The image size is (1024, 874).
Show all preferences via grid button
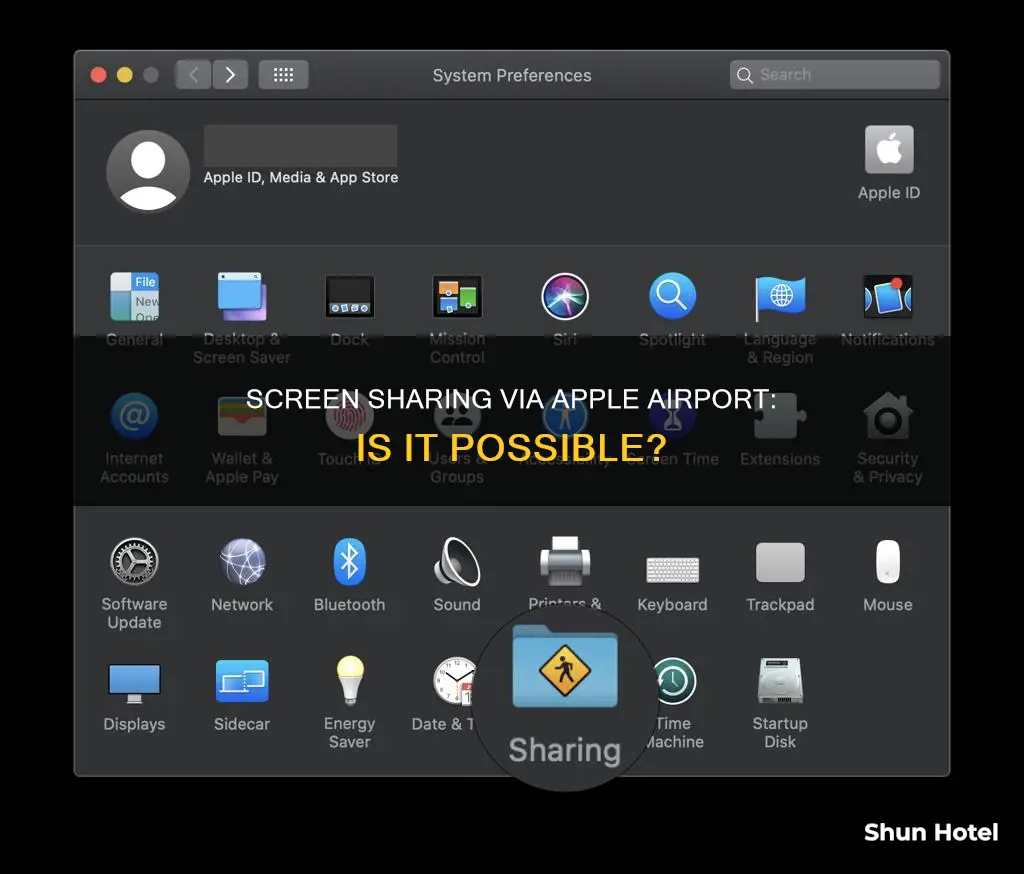coord(283,75)
